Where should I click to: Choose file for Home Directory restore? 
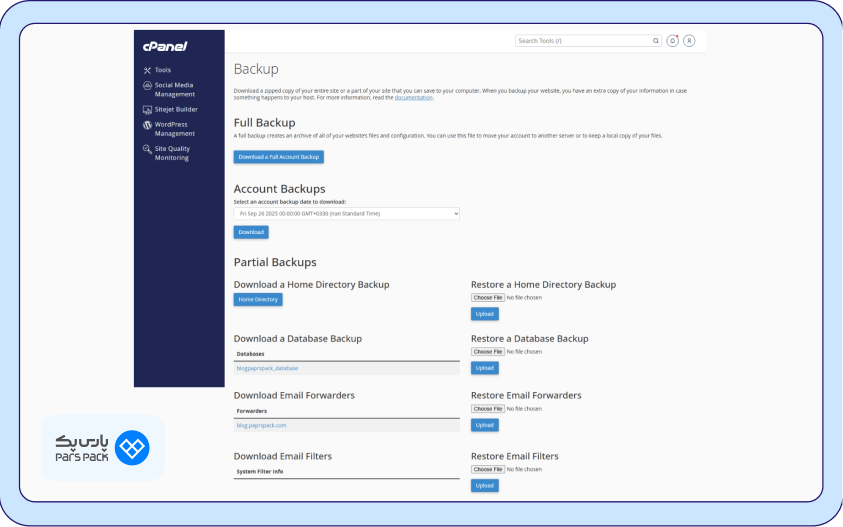tap(488, 298)
